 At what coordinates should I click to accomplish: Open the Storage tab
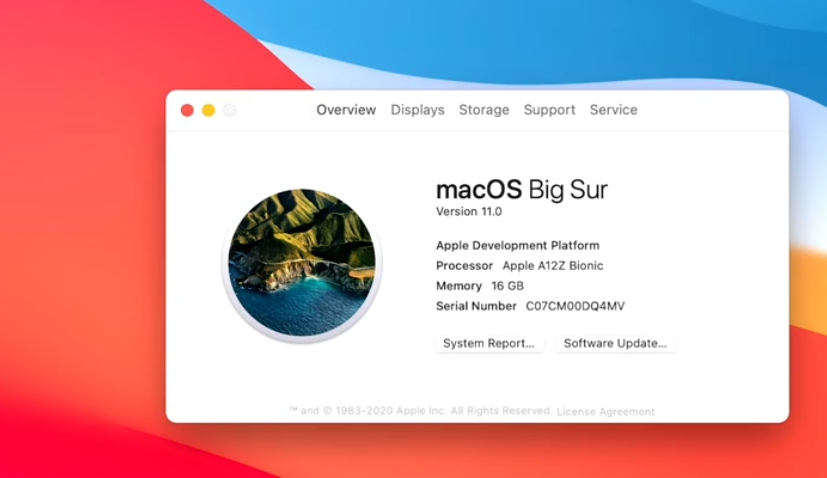tap(484, 110)
